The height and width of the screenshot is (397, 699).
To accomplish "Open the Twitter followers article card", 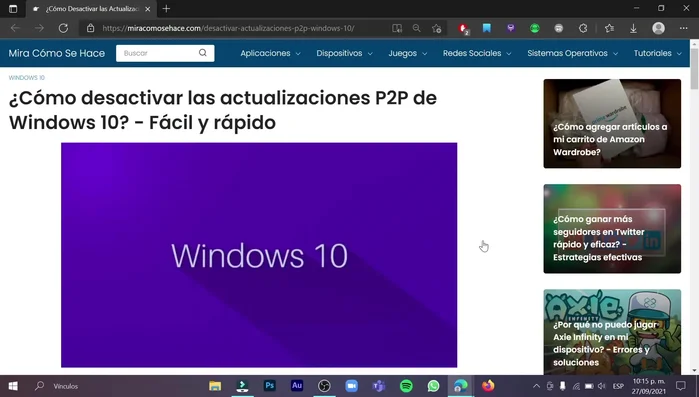I will (612, 229).
